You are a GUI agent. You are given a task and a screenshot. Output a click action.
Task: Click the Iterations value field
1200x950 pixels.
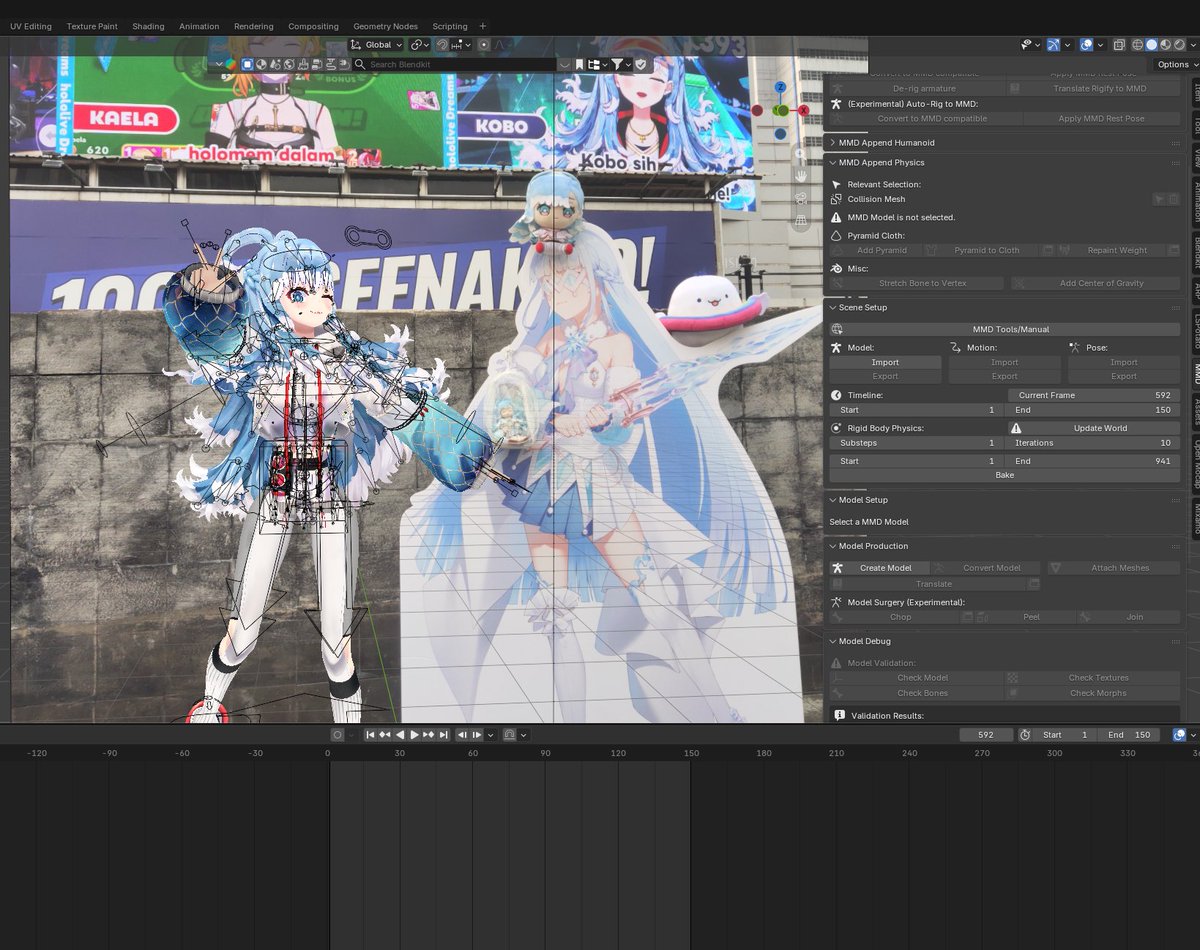1093,442
